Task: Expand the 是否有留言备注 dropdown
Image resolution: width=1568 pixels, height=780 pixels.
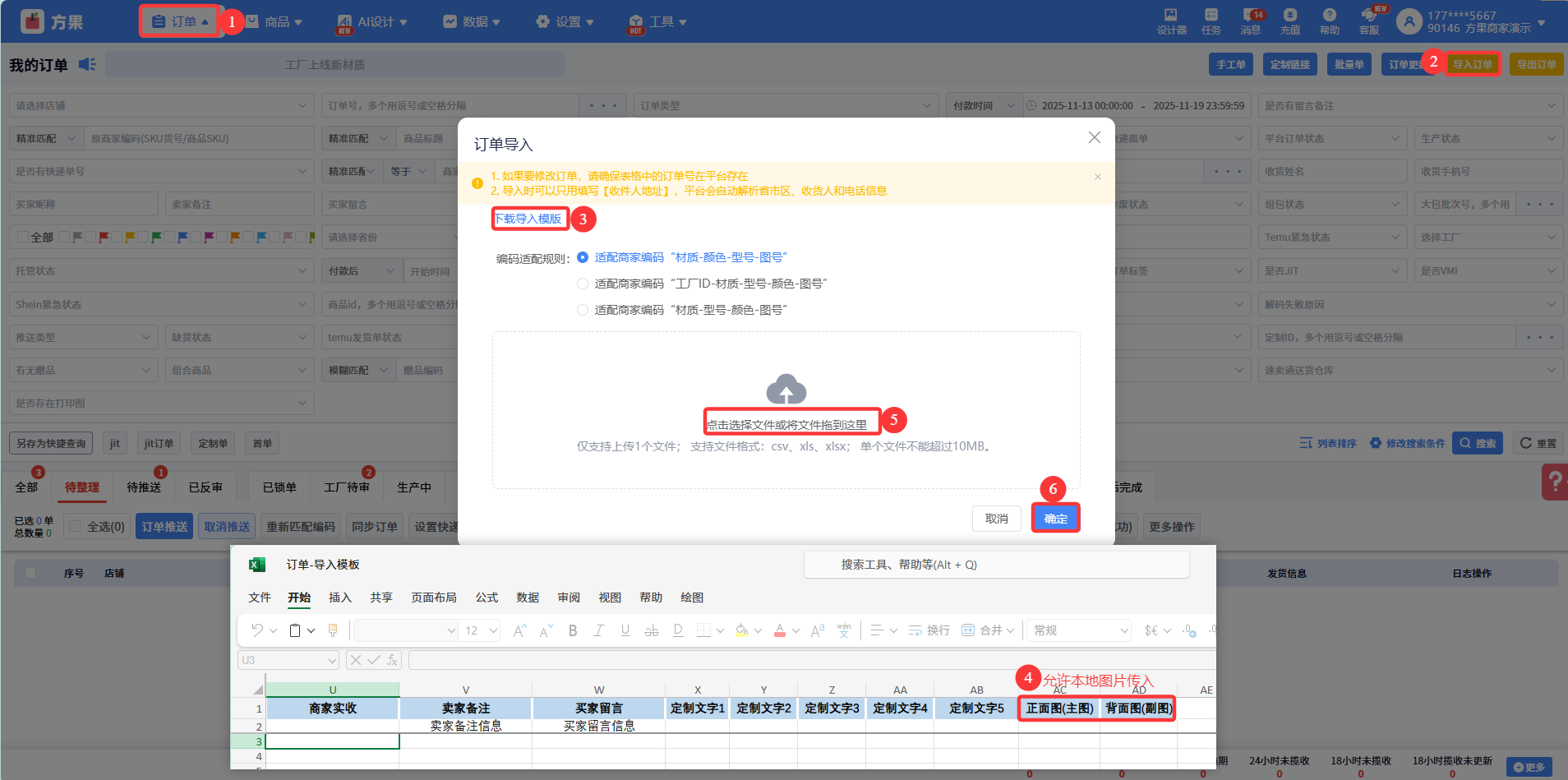Action: click(1409, 105)
